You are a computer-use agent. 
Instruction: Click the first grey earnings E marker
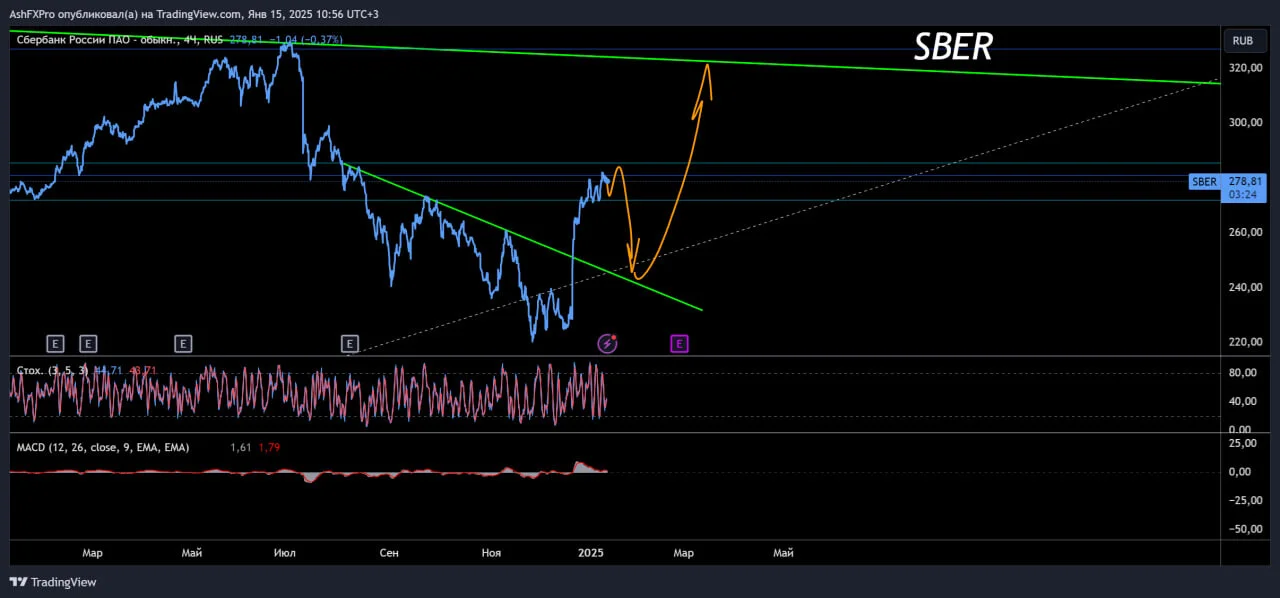pyautogui.click(x=55, y=344)
